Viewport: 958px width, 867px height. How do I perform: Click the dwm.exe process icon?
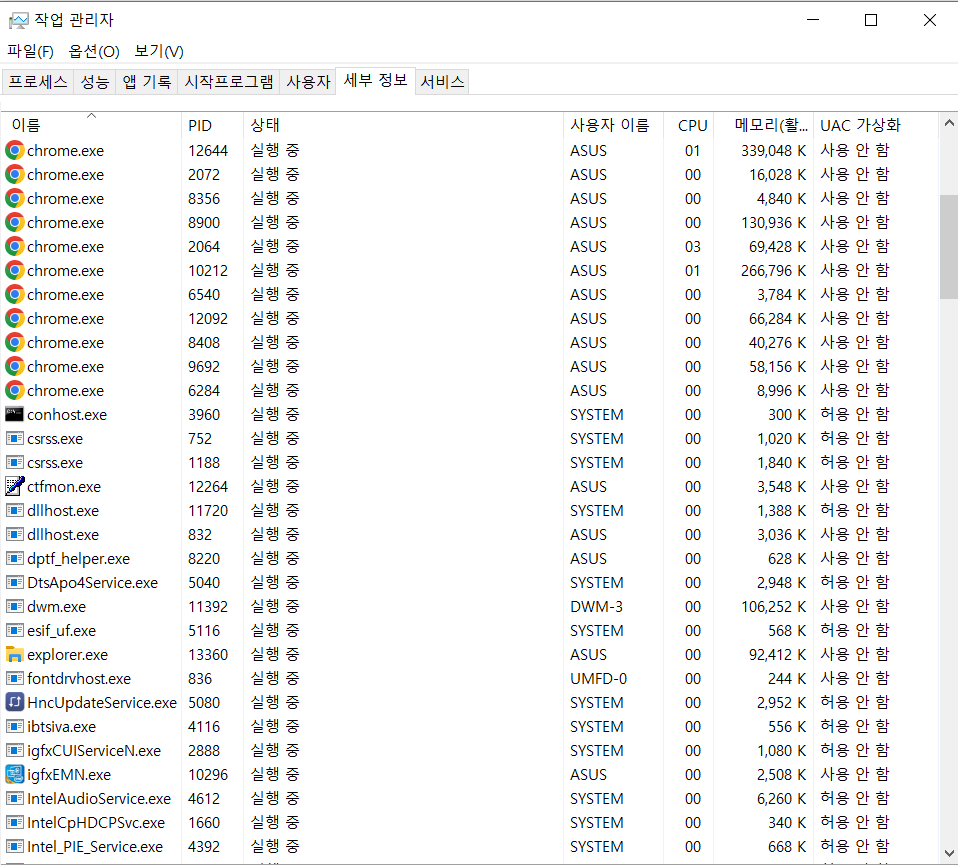pyautogui.click(x=15, y=607)
